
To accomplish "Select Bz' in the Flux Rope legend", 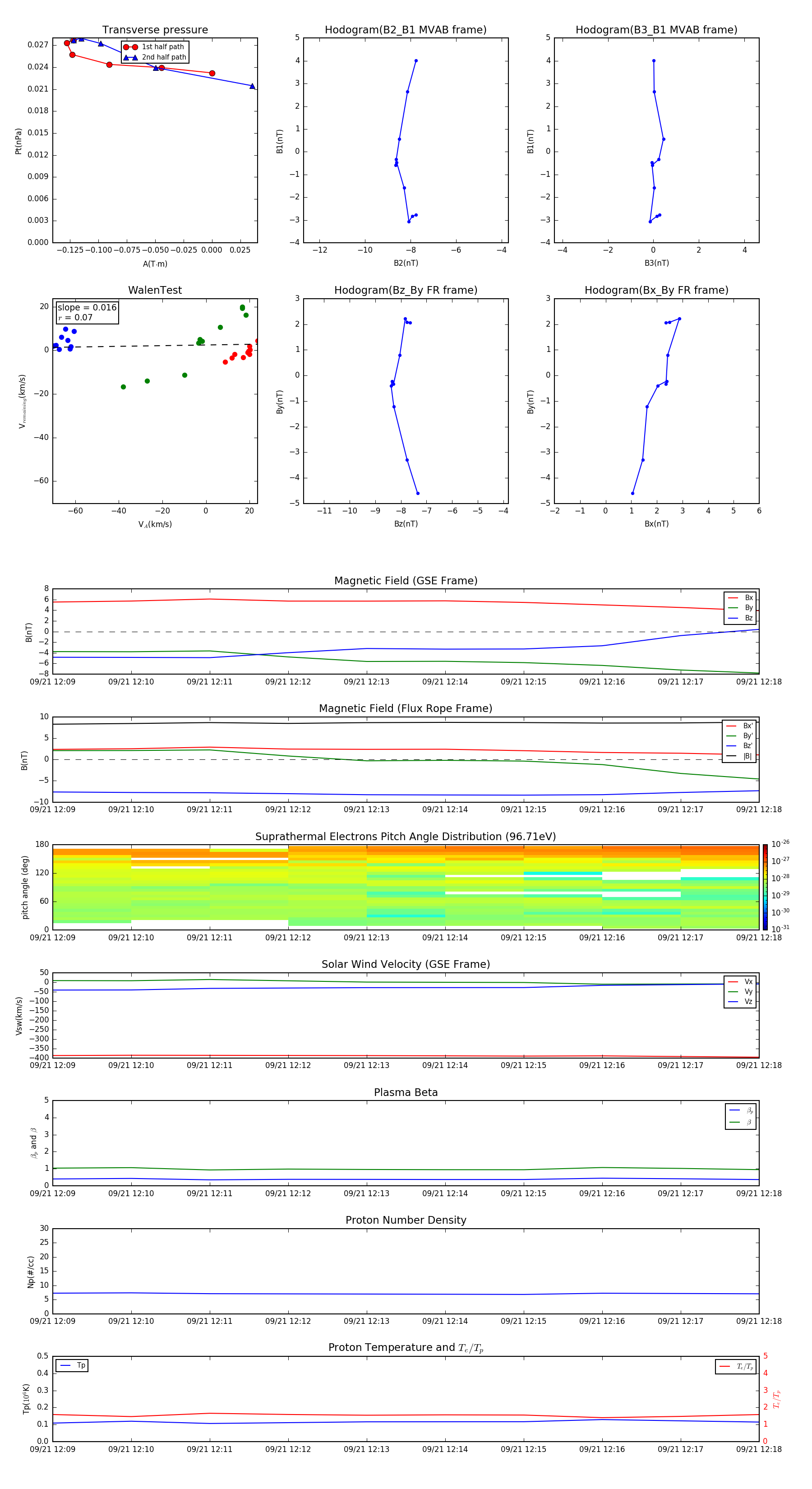I will [739, 746].
